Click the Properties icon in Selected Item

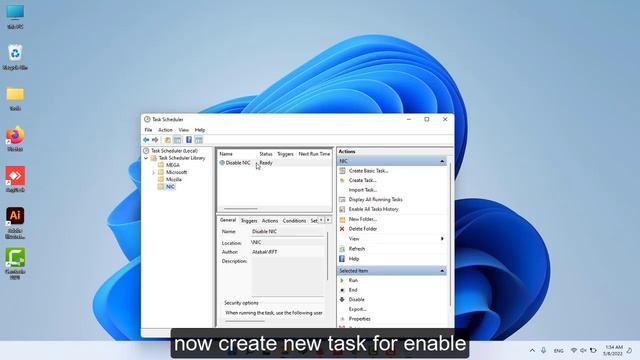342,319
